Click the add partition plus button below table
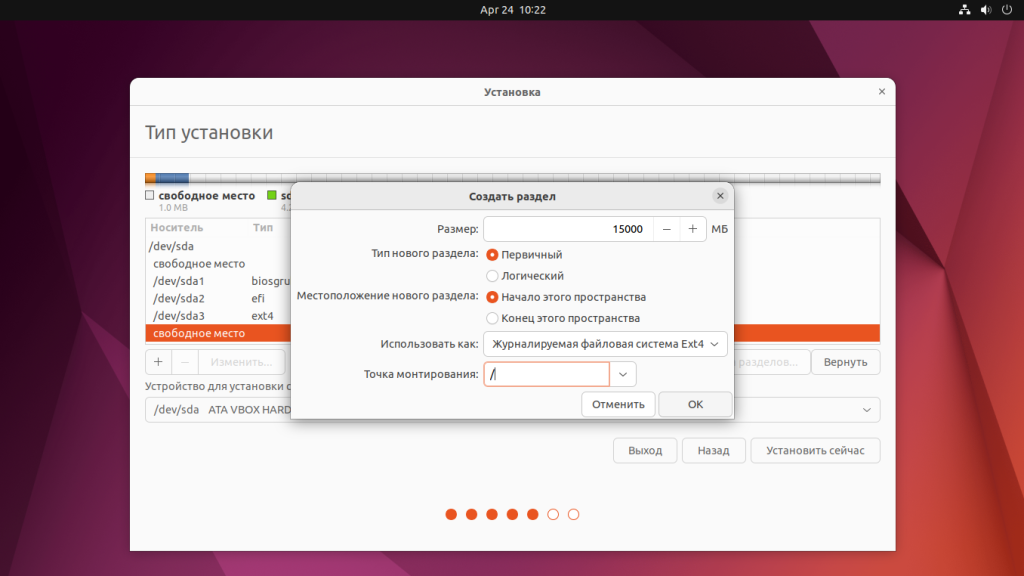 (x=158, y=362)
